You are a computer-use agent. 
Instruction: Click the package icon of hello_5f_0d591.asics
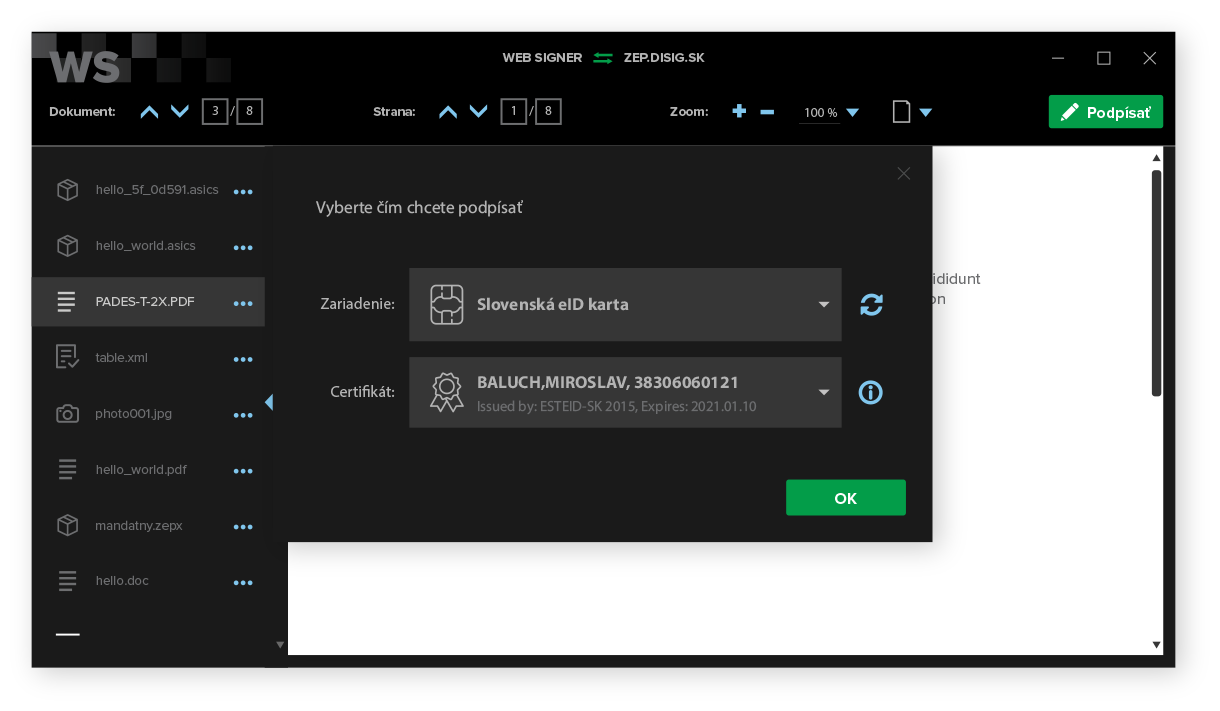click(67, 190)
